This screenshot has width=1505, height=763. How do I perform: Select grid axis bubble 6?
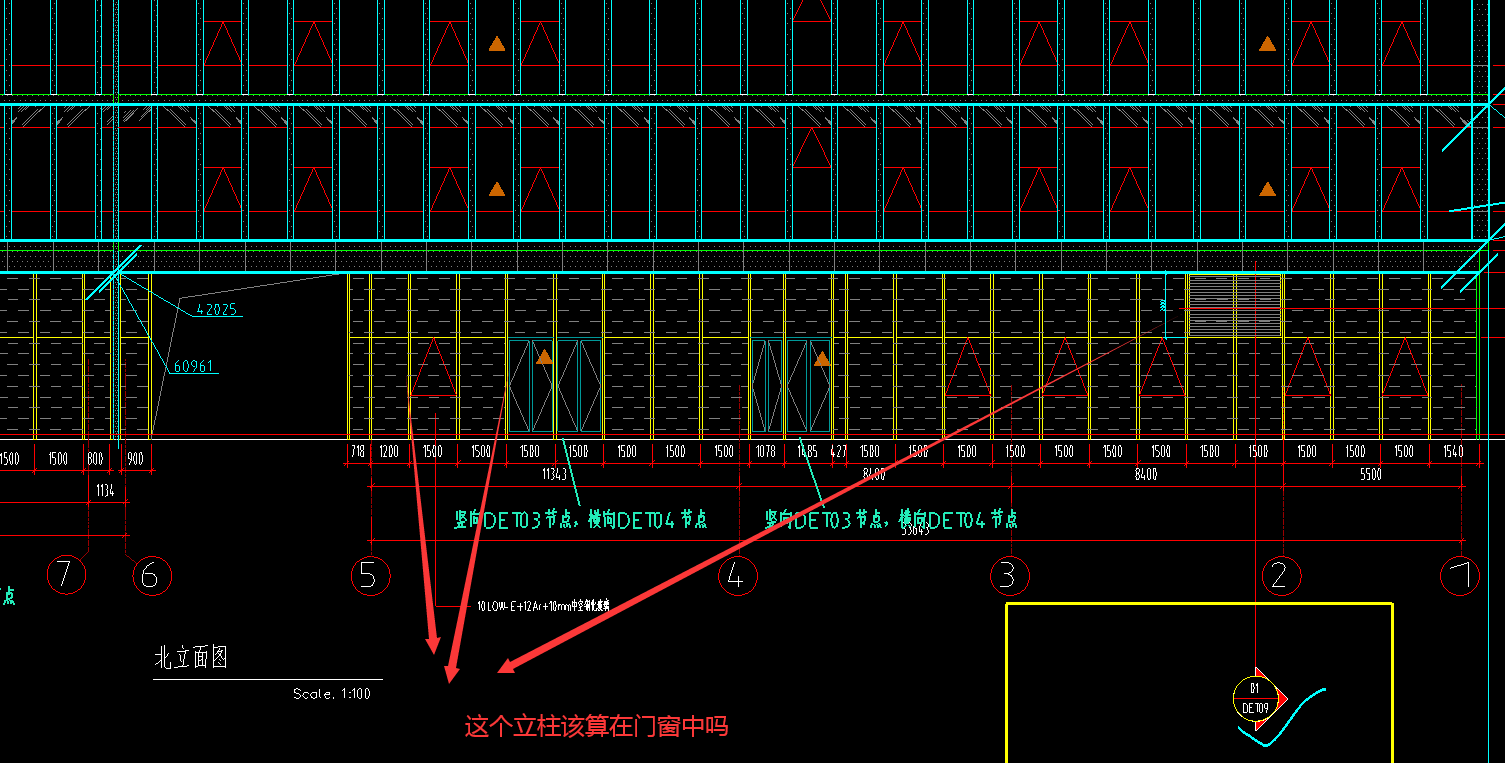(151, 575)
